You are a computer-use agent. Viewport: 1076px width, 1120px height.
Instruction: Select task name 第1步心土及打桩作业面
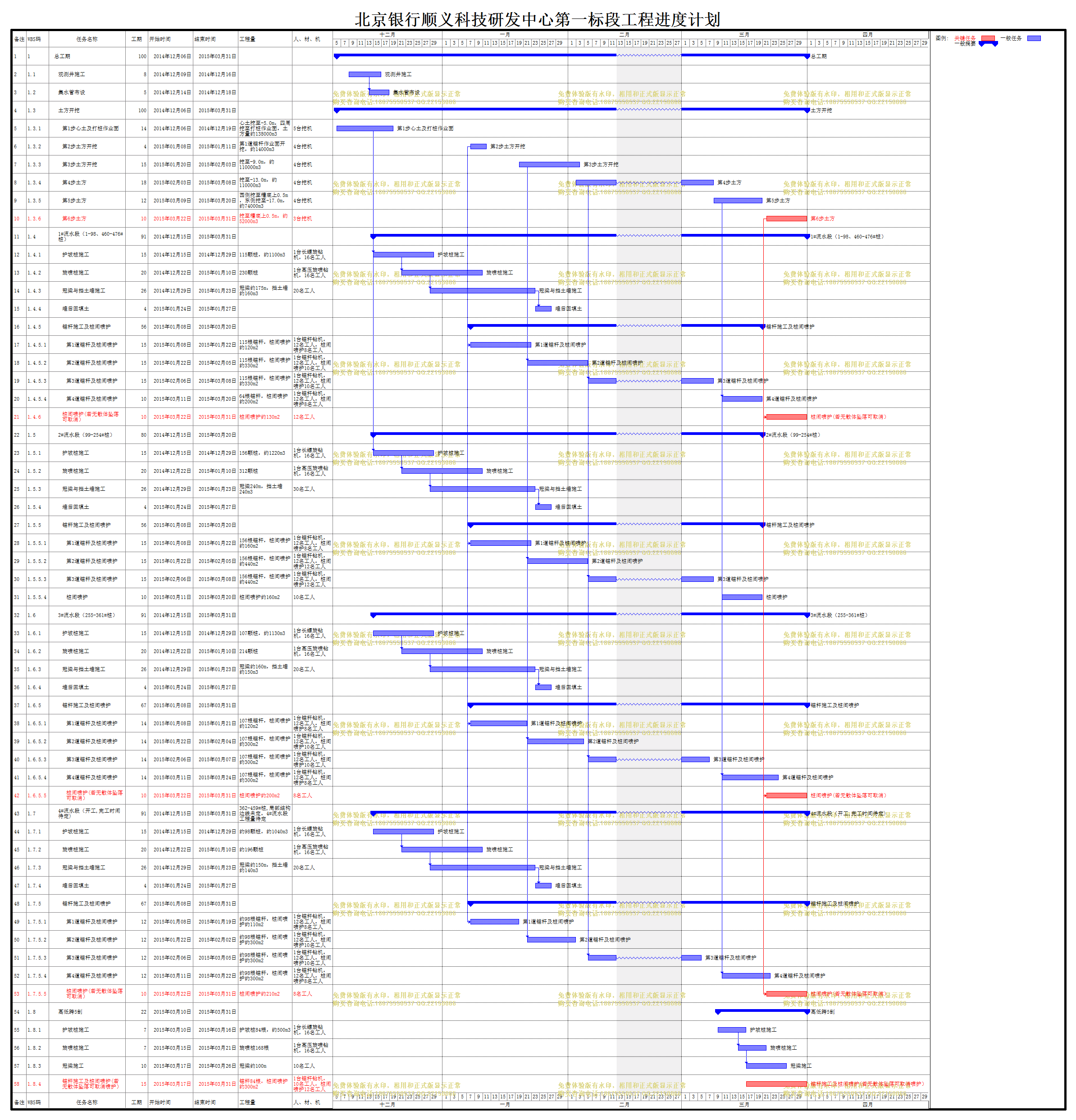click(x=90, y=128)
